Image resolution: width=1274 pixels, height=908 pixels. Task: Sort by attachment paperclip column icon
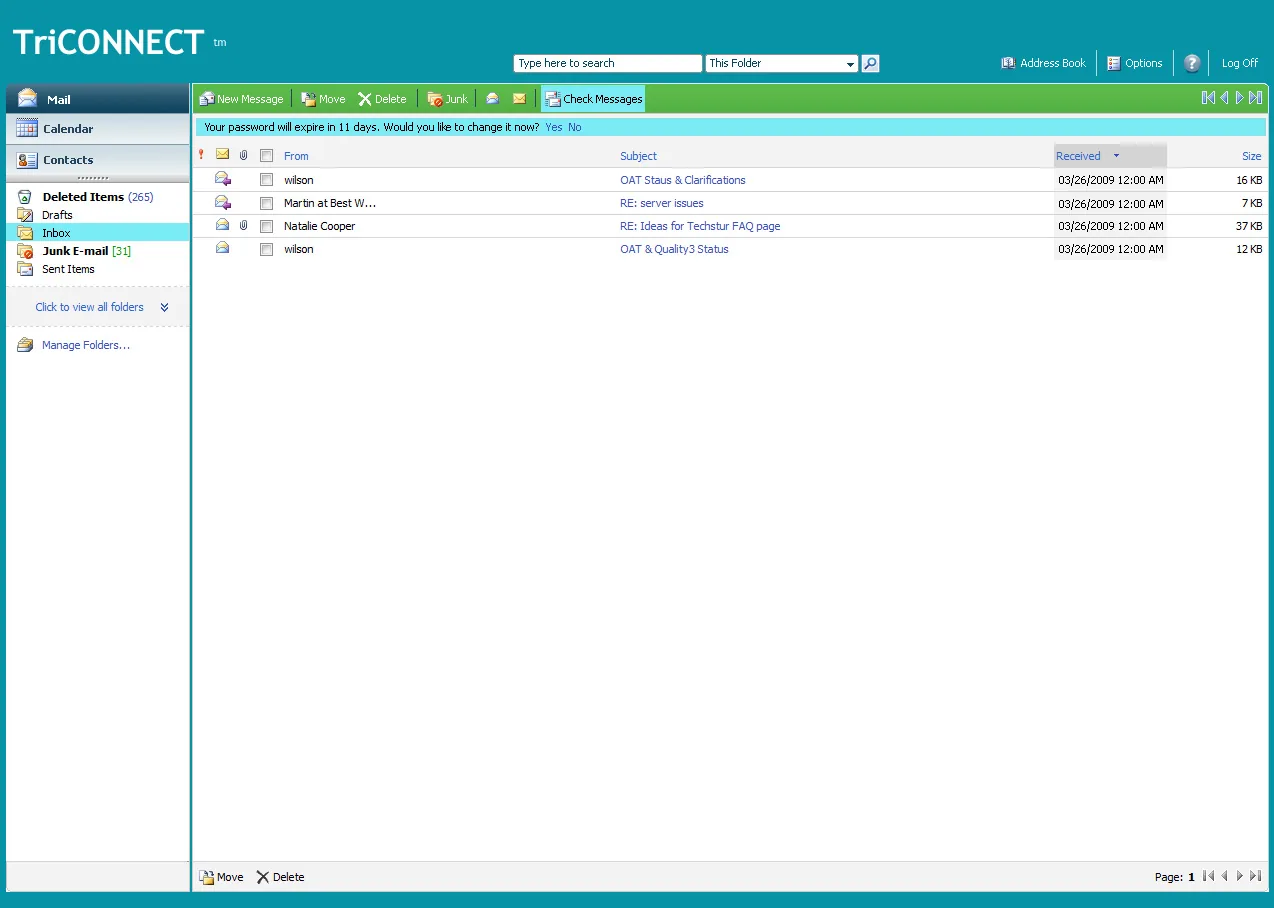tap(244, 155)
